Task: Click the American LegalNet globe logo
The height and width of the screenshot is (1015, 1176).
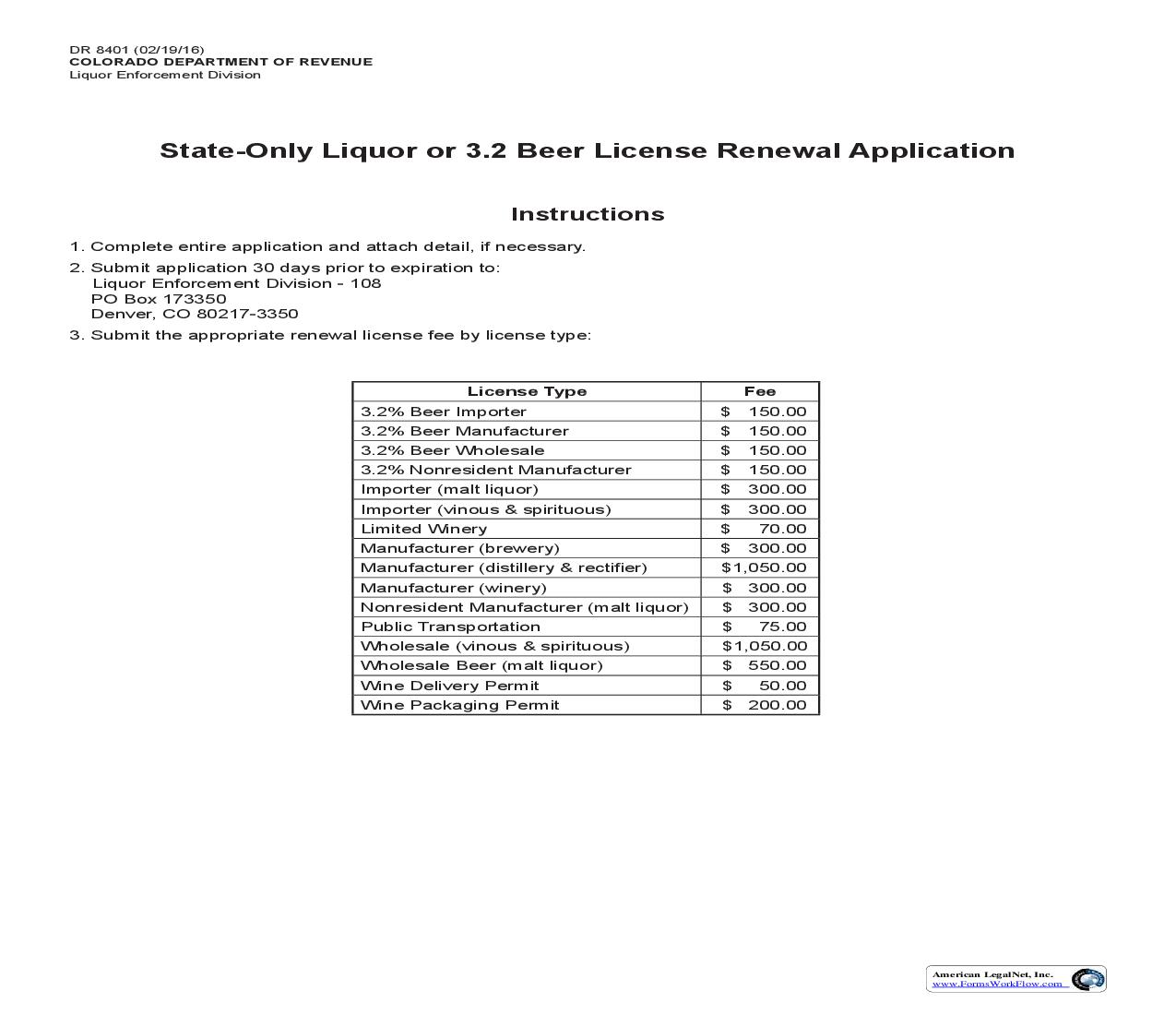Action: coord(1087,980)
